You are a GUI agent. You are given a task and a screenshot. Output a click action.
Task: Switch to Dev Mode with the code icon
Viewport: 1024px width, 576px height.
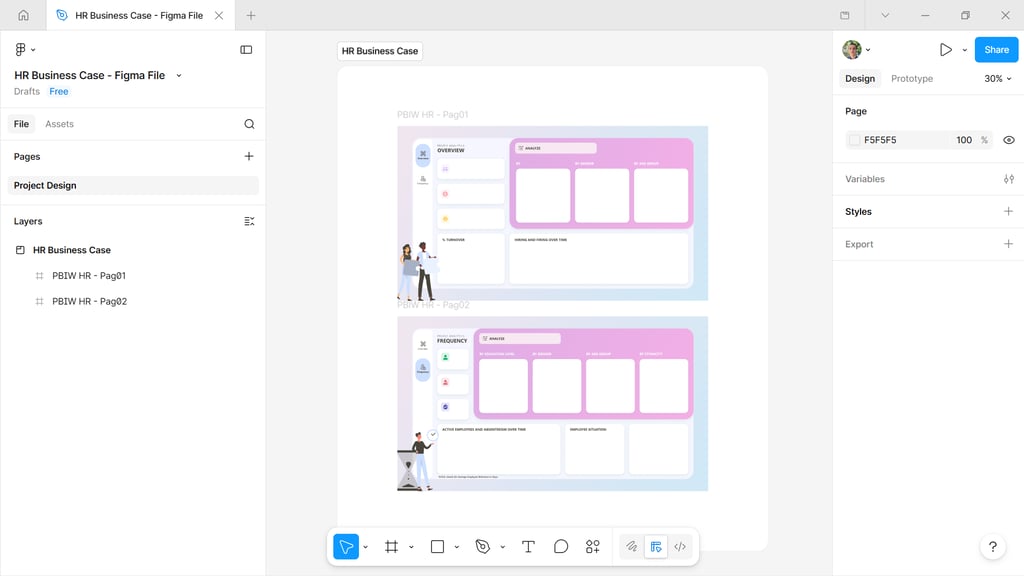(680, 546)
